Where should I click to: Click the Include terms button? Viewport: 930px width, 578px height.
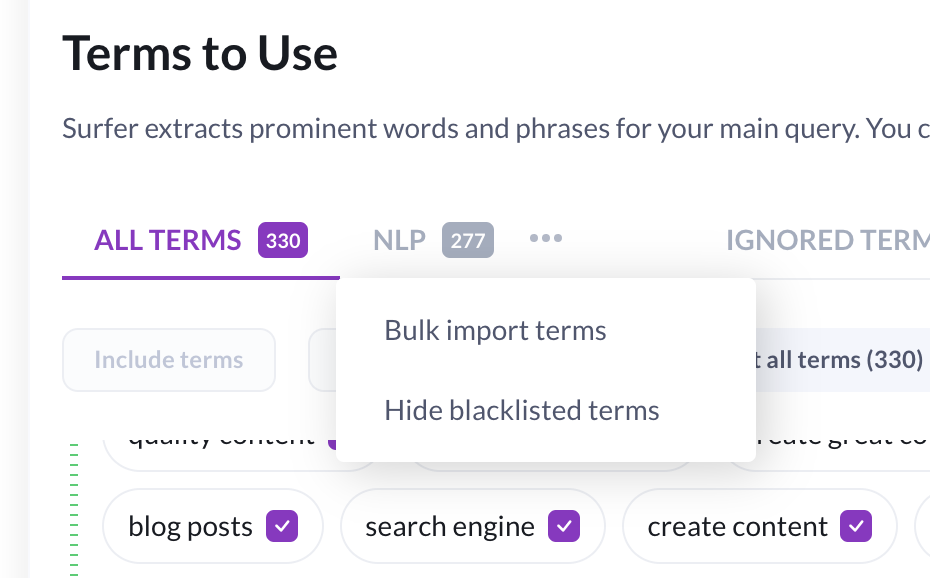[x=168, y=359]
